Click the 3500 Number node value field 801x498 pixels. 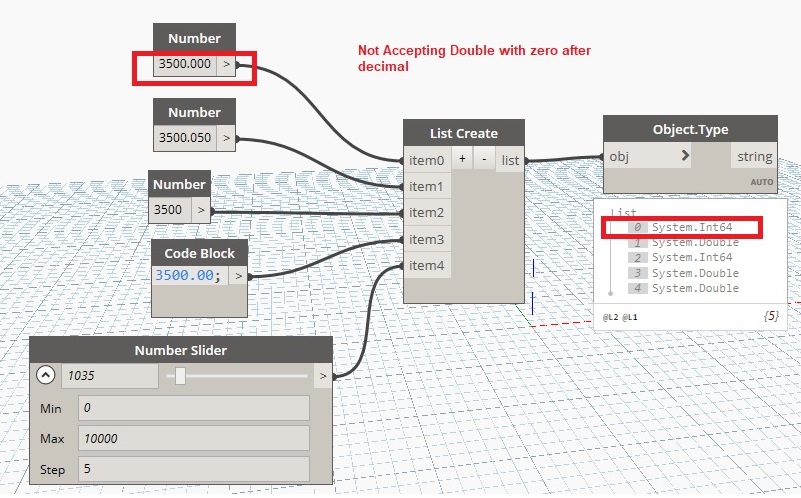[170, 210]
